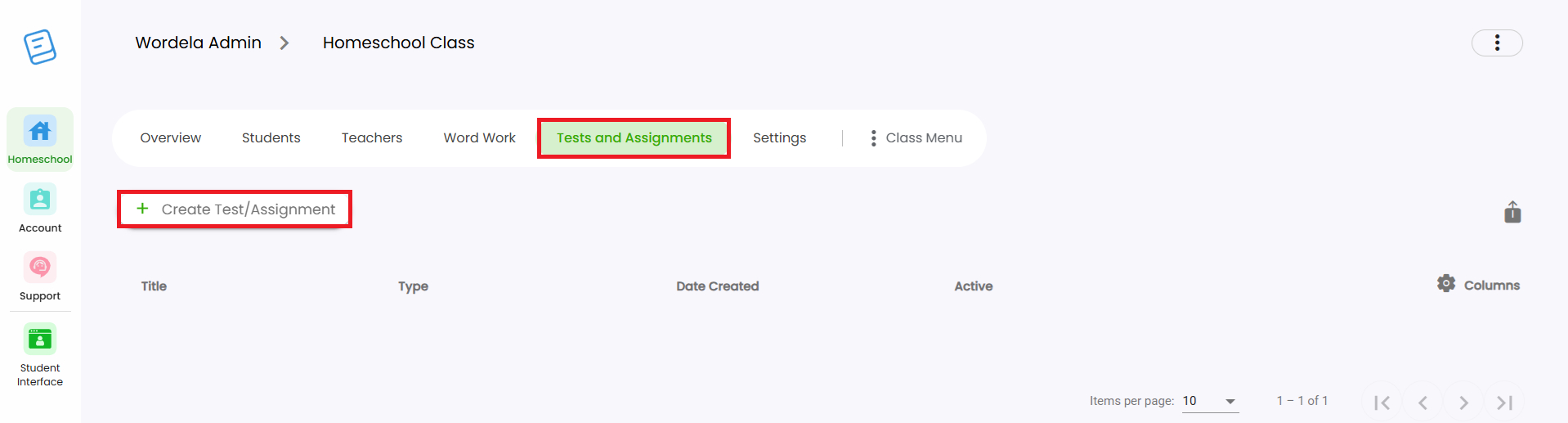1568x423 pixels.
Task: Go to the previous page arrow
Action: [1422, 403]
